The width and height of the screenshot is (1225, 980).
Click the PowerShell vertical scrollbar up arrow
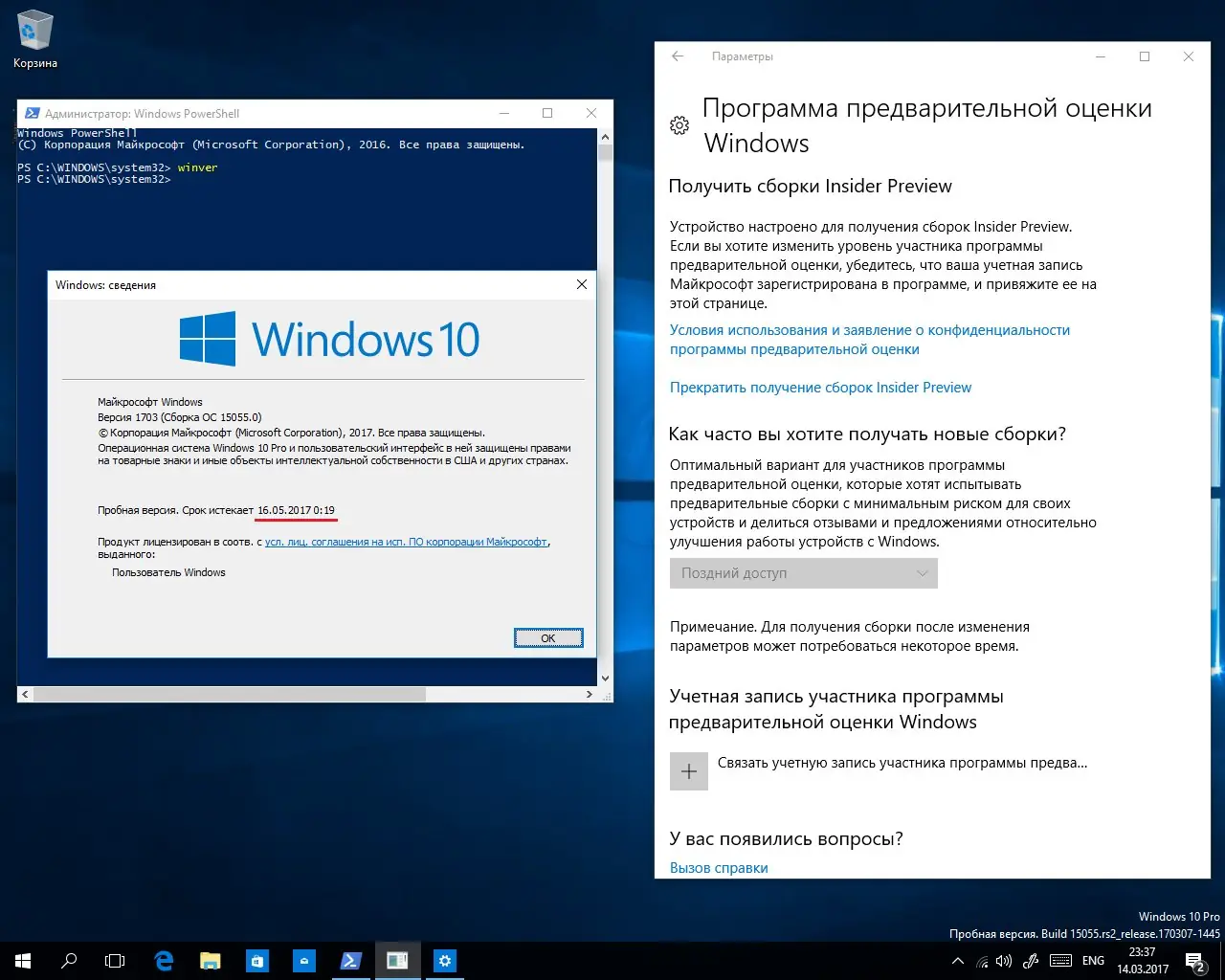pyautogui.click(x=605, y=136)
